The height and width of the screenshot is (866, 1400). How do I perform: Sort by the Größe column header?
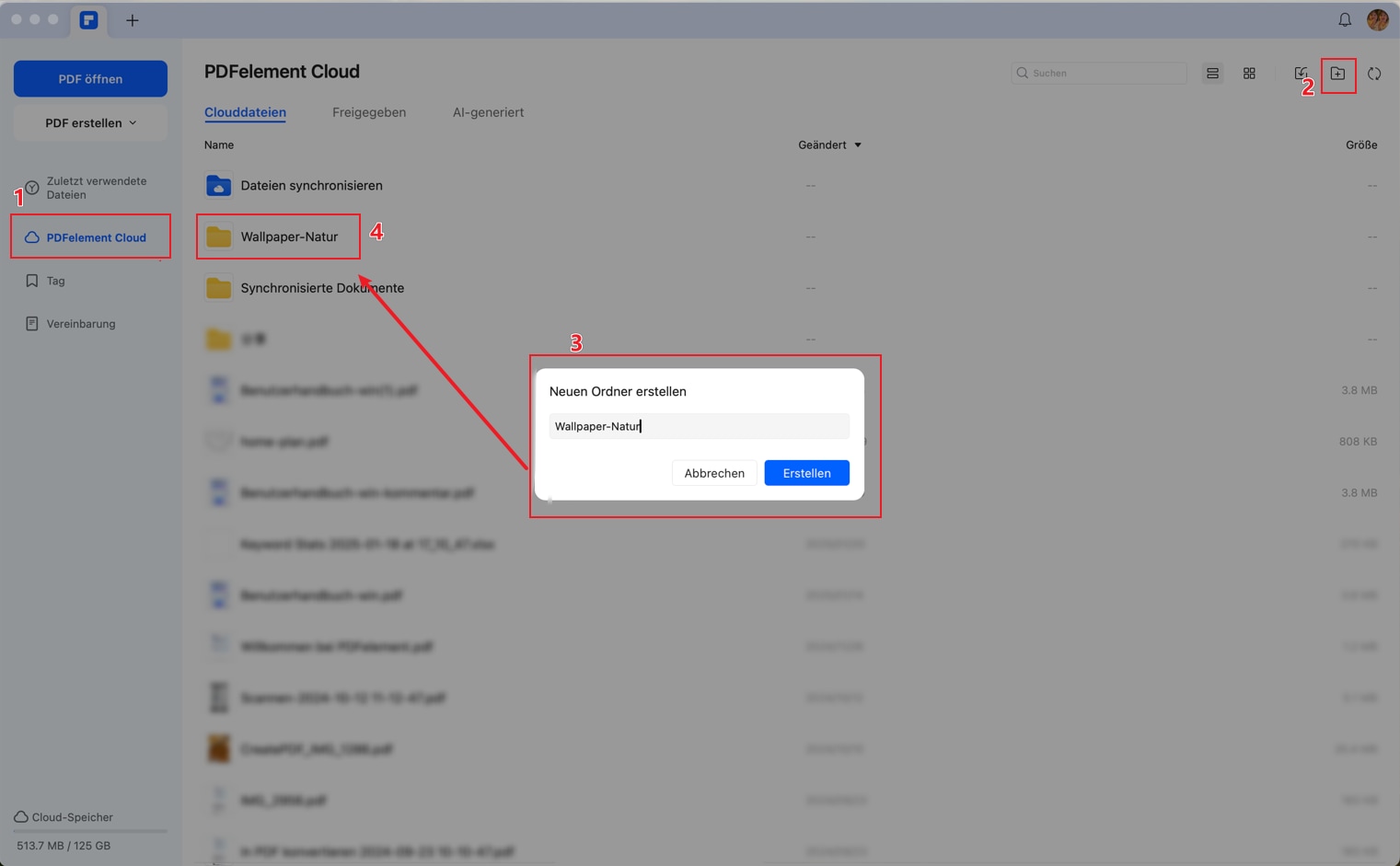tap(1361, 145)
